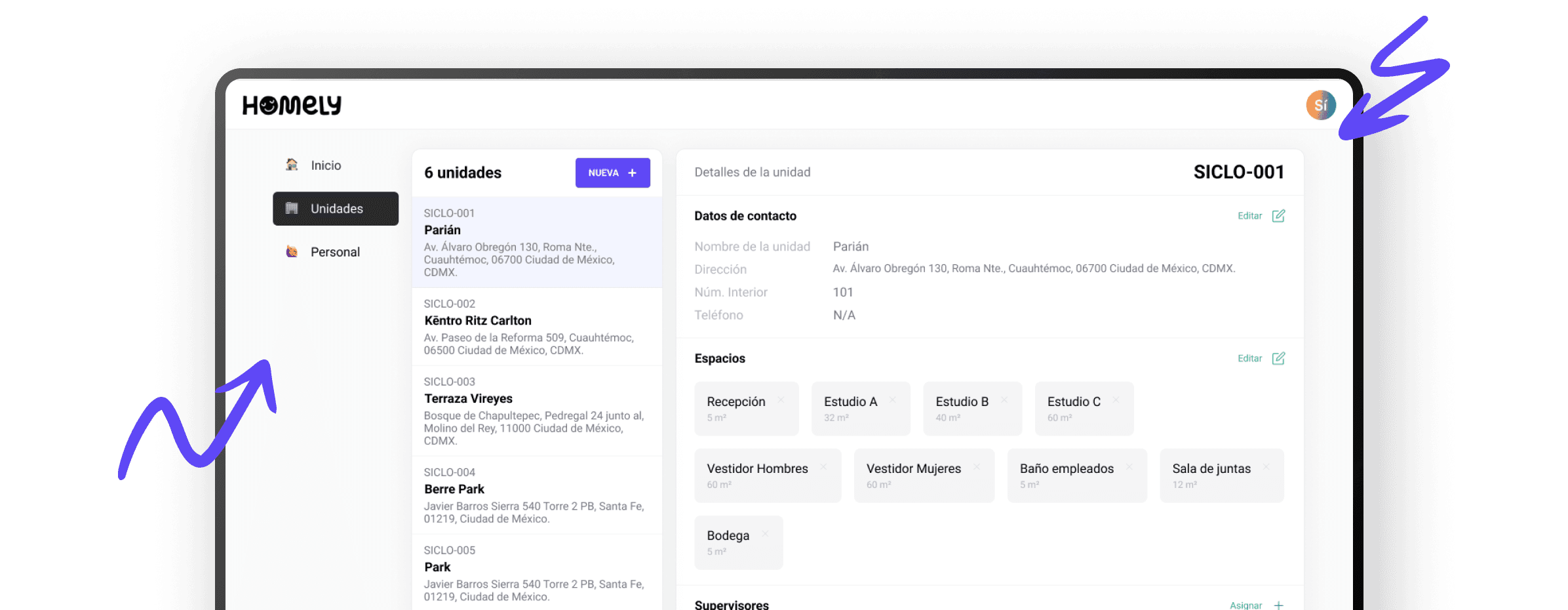This screenshot has height=610, width=1568.
Task: Create a new unit with NUEVA button
Action: (x=612, y=173)
